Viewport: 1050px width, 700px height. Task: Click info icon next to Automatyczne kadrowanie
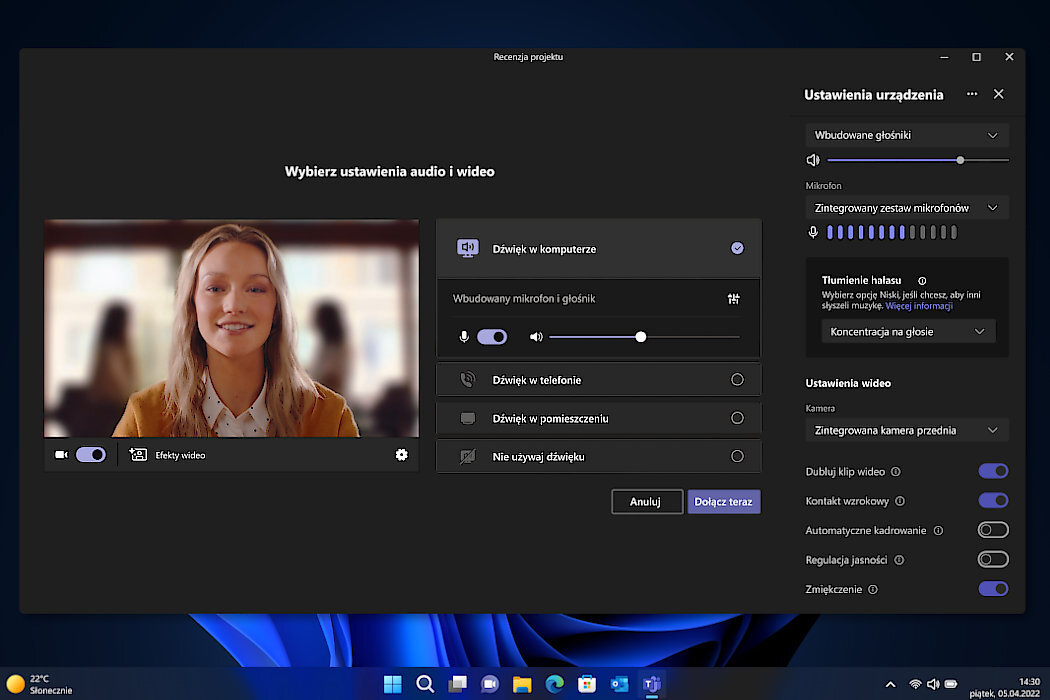(x=938, y=530)
